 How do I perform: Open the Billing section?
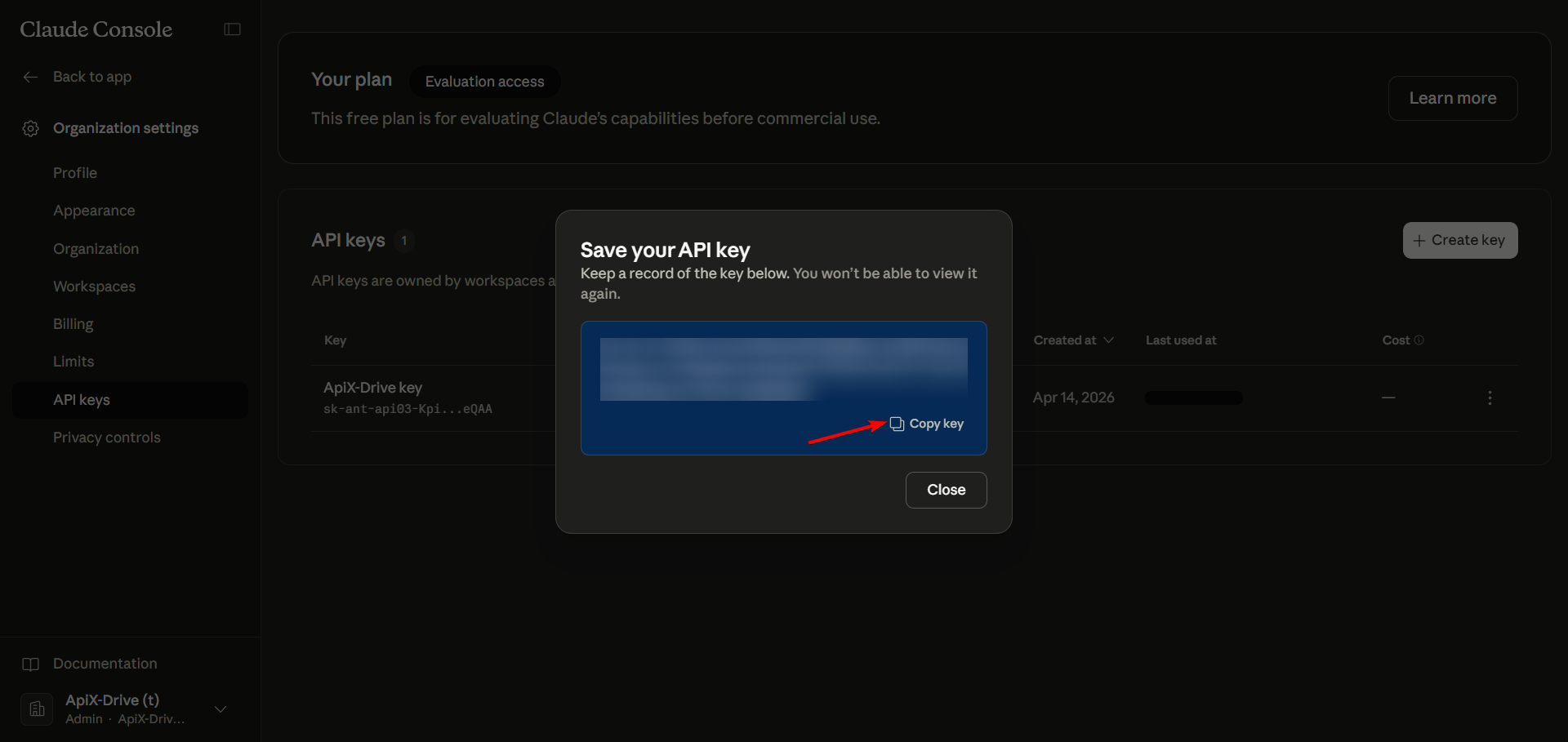click(x=73, y=324)
